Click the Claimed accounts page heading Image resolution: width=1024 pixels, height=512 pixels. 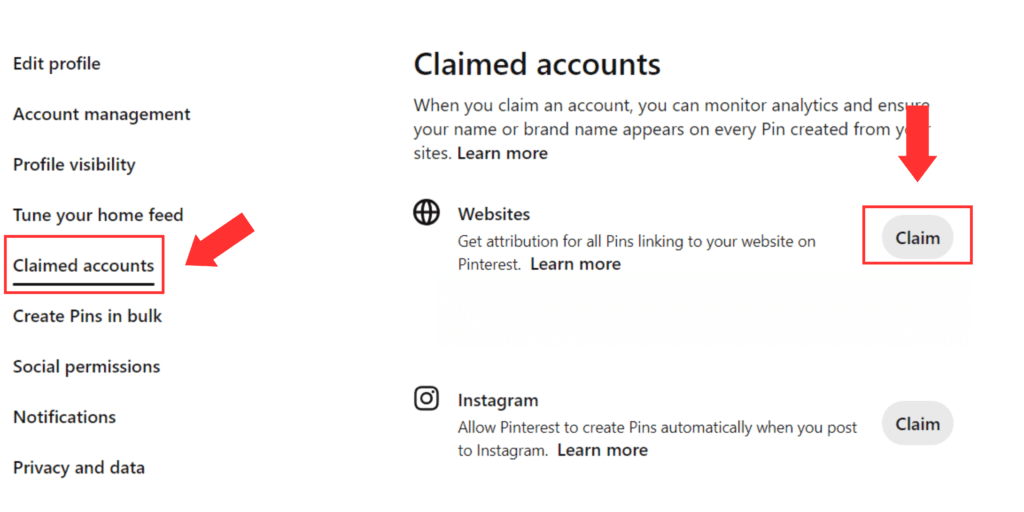click(537, 65)
